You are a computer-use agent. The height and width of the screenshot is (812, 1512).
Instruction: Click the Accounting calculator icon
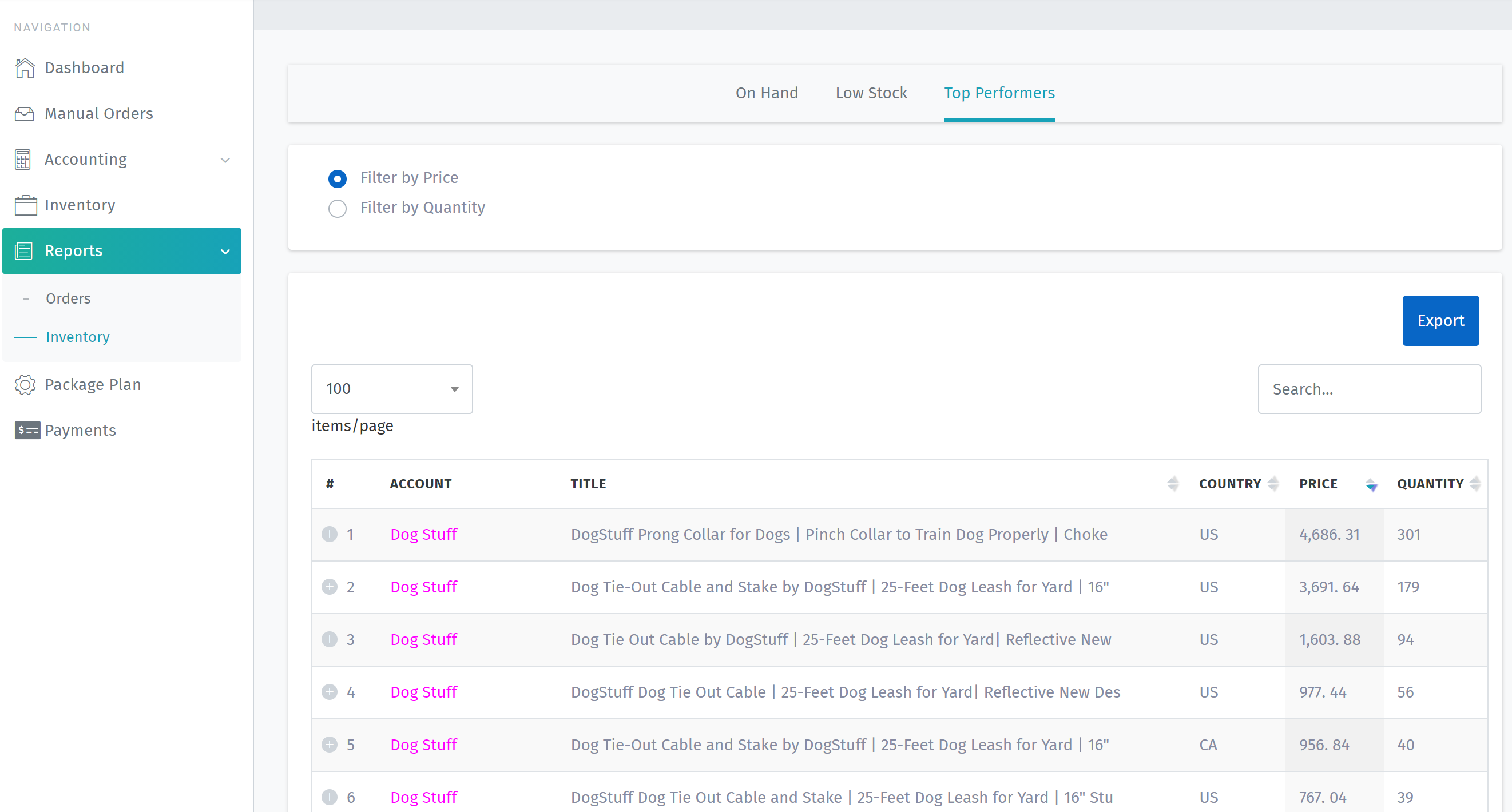[23, 160]
